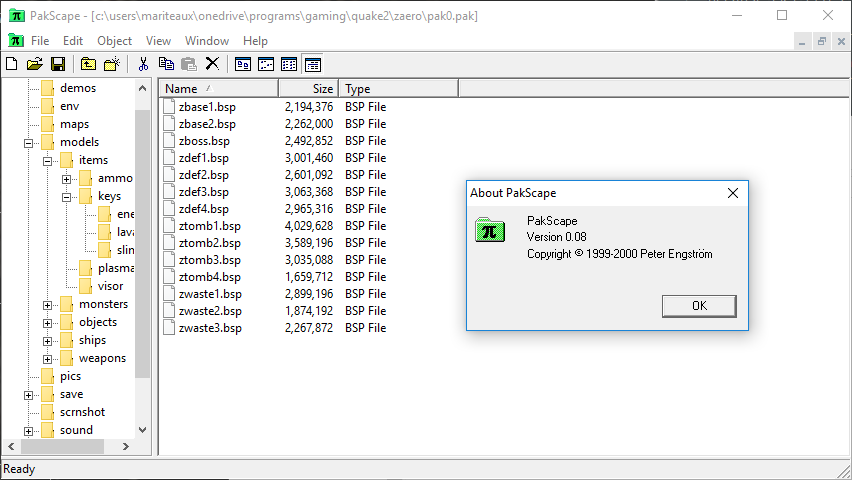Select file zdef3.bsp in list

[204, 192]
